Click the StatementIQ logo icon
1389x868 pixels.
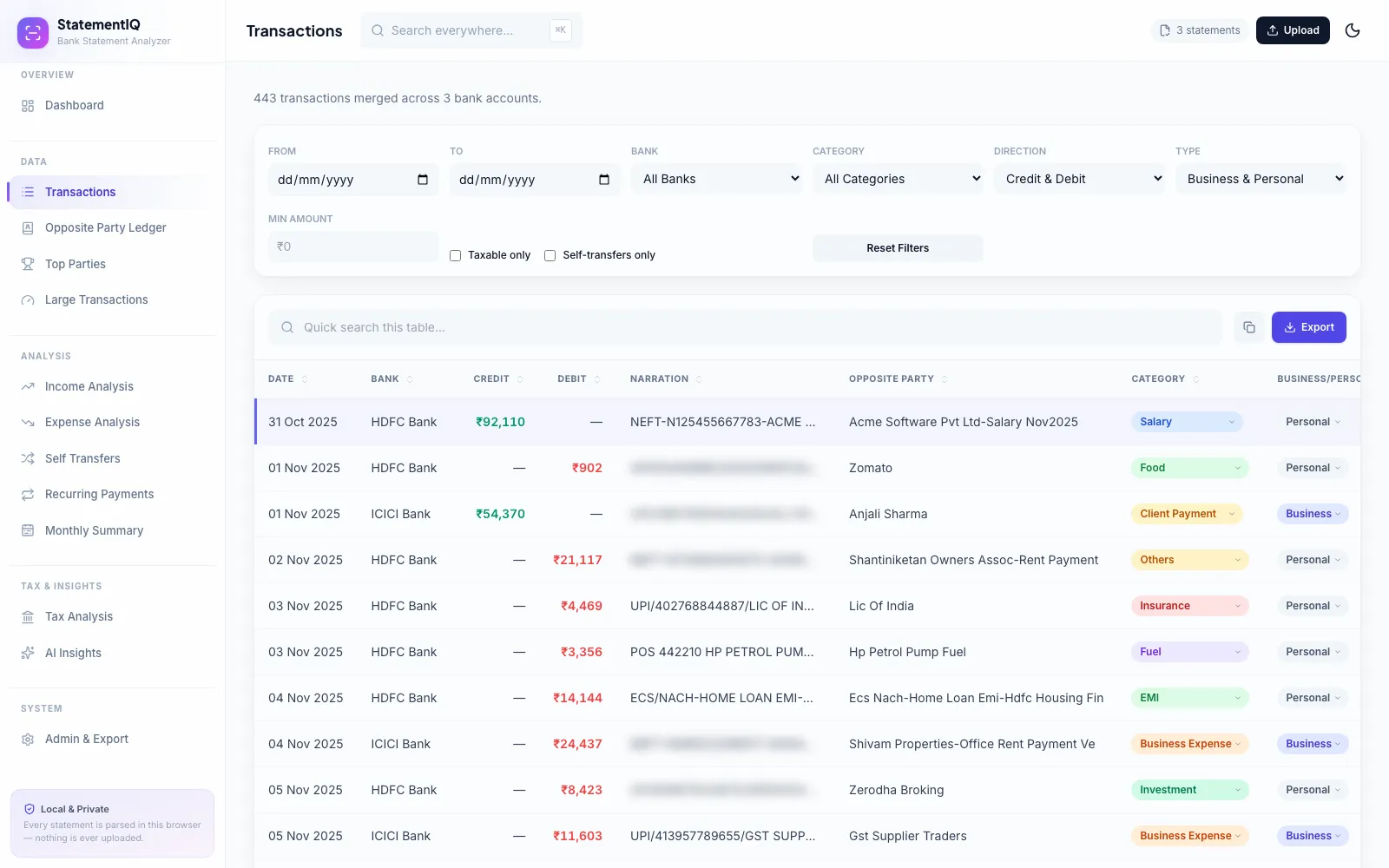pyautogui.click(x=33, y=33)
